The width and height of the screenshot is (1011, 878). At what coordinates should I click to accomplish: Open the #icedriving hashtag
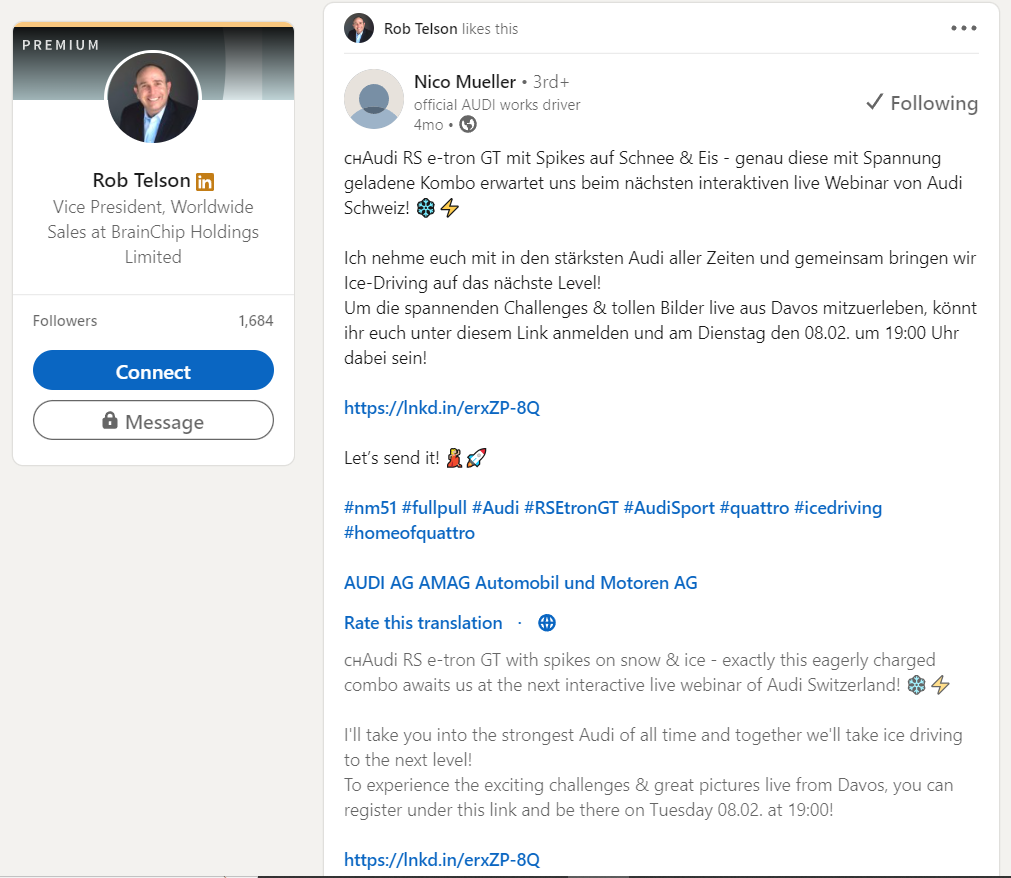point(838,508)
